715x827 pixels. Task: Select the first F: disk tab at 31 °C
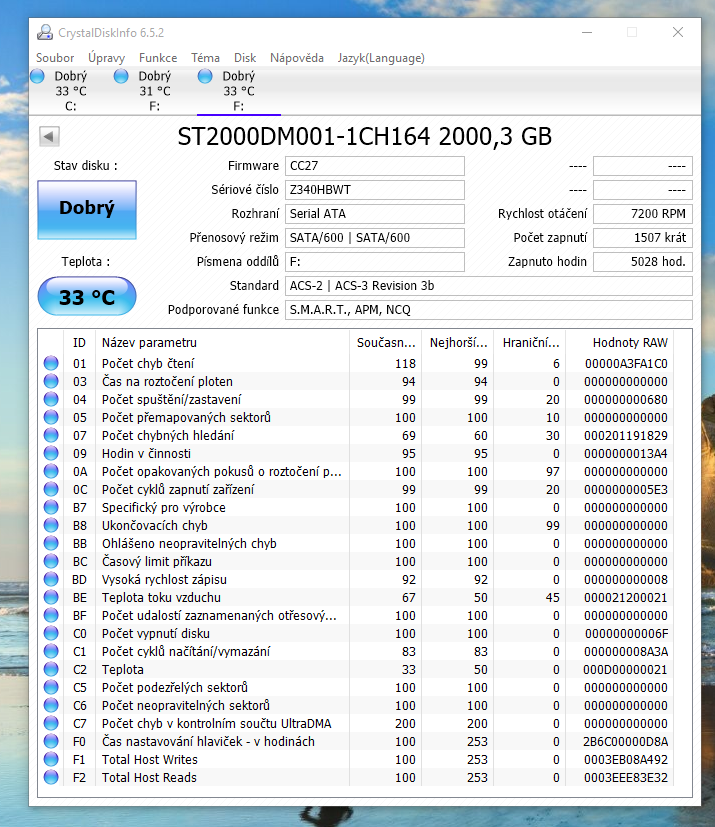click(154, 91)
